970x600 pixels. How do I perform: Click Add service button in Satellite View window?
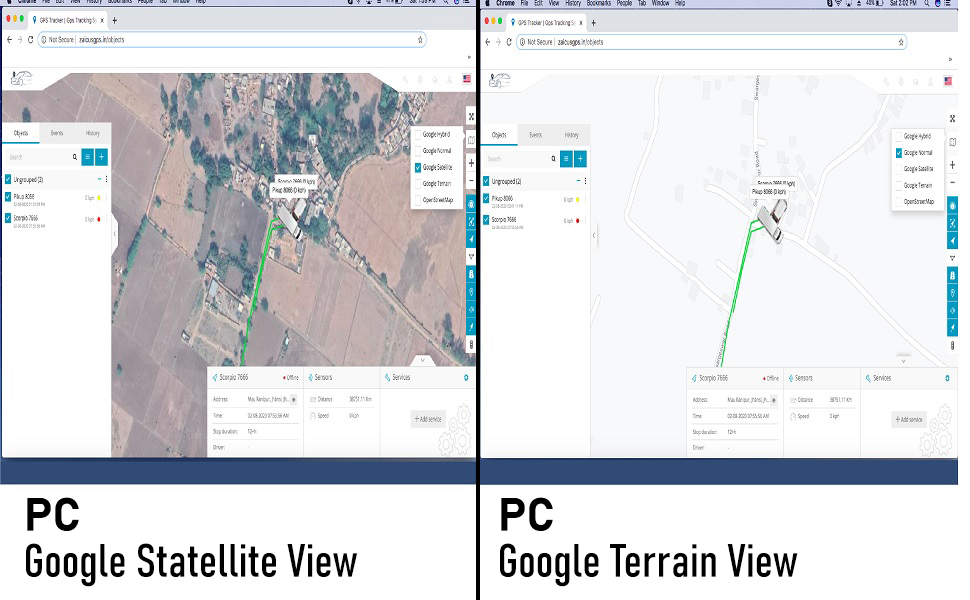pyautogui.click(x=428, y=419)
